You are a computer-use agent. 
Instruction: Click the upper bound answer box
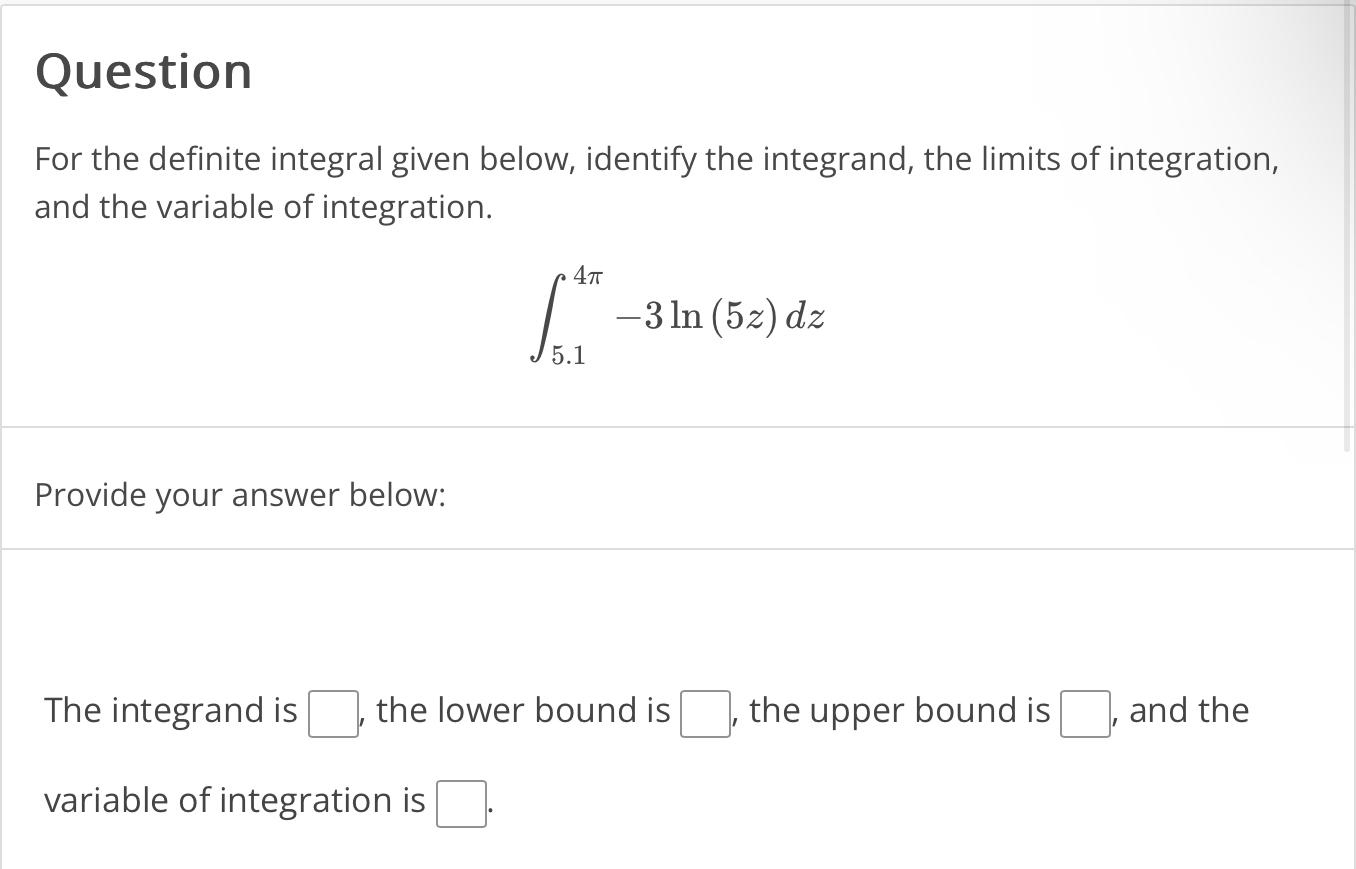click(1083, 714)
